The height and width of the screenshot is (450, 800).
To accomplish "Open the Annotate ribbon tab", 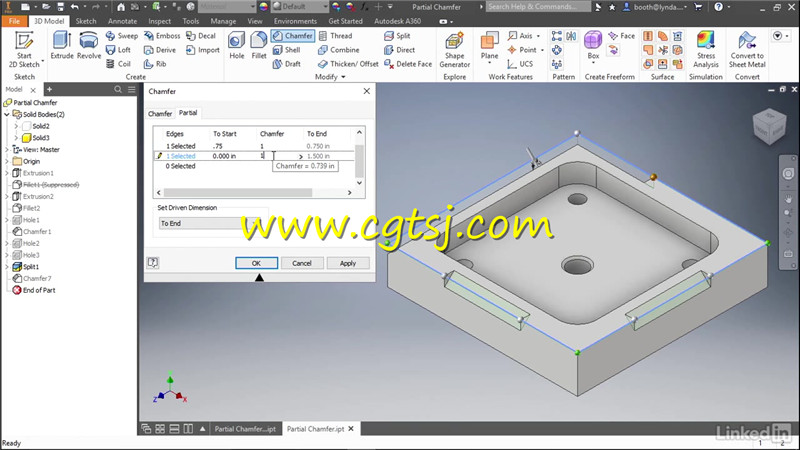I will 122,21.
